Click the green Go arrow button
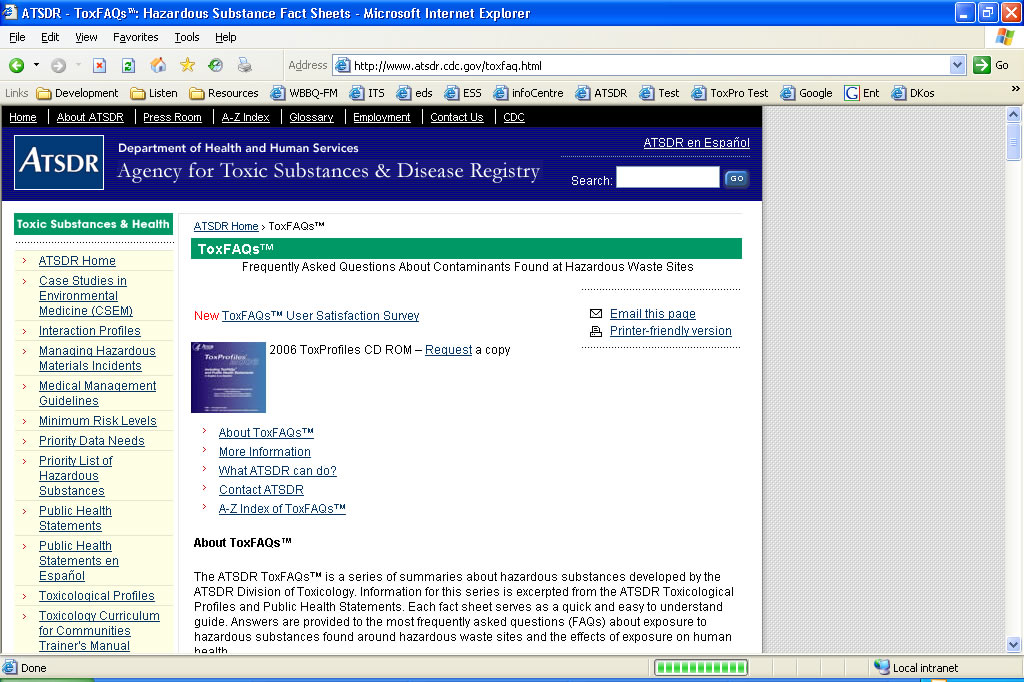 [x=982, y=65]
